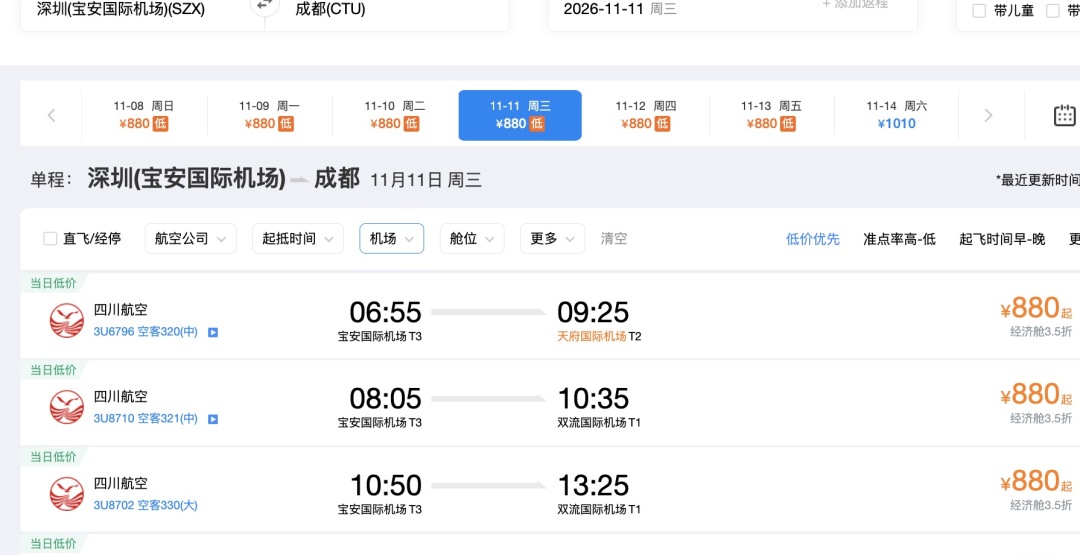Open the 航空公司 filter dropdown

tap(191, 238)
